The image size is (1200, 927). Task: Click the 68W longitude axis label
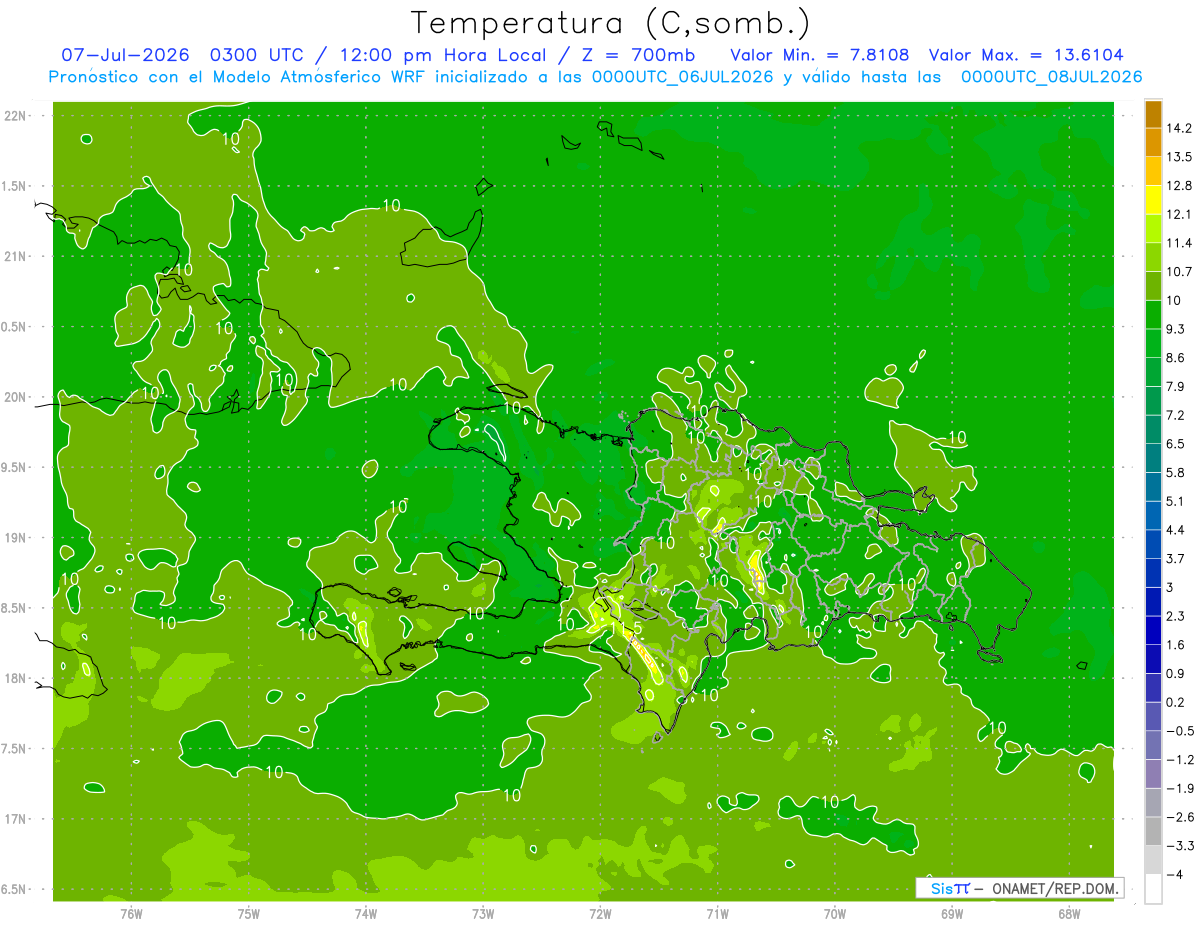pyautogui.click(x=1069, y=914)
